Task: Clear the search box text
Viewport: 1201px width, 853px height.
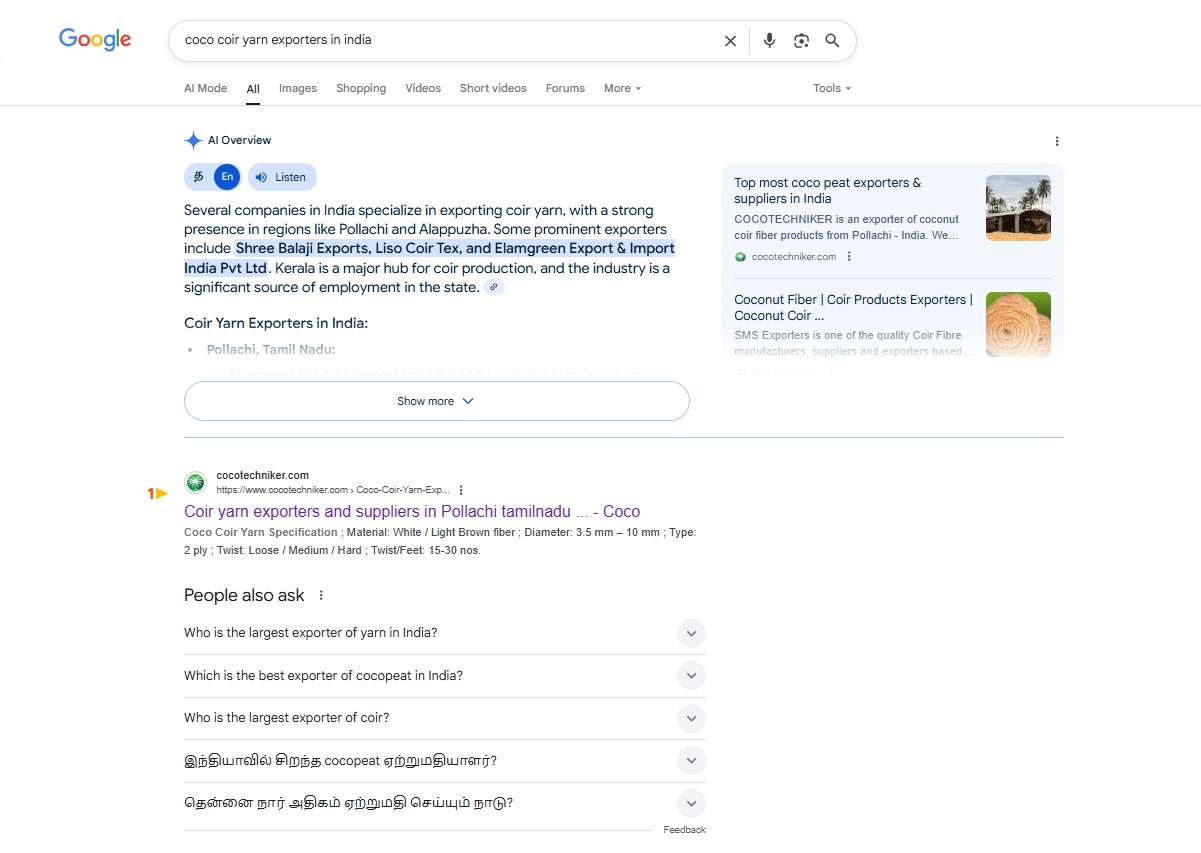Action: pos(730,41)
